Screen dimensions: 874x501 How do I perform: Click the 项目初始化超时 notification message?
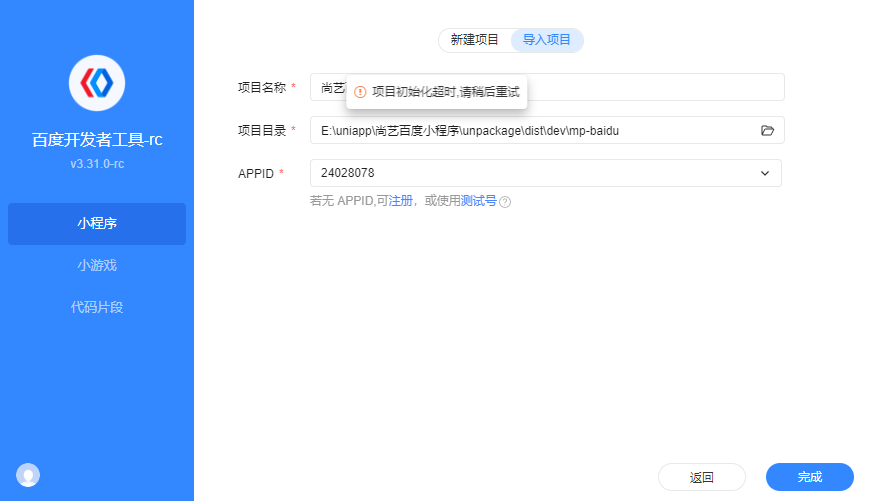click(436, 92)
